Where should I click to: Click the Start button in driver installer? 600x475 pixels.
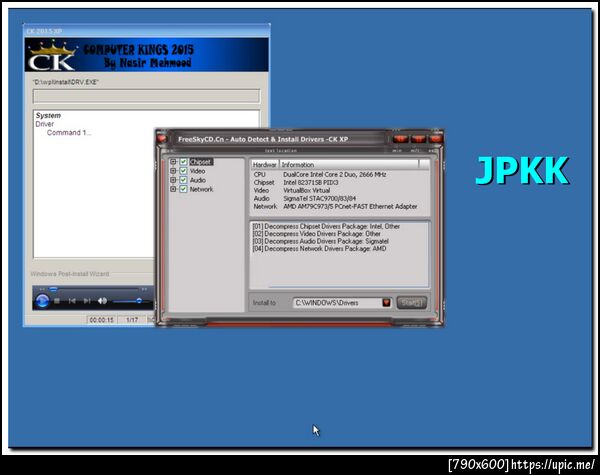click(x=411, y=303)
